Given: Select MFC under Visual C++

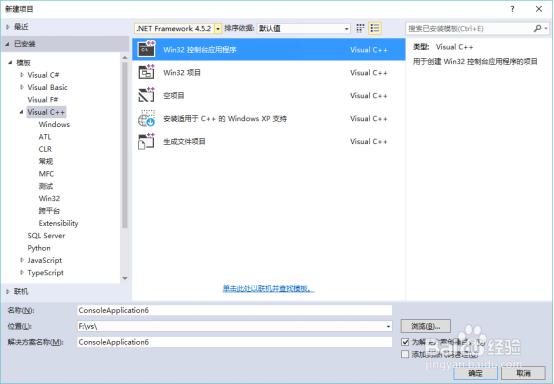Looking at the screenshot, I should (x=46, y=174).
